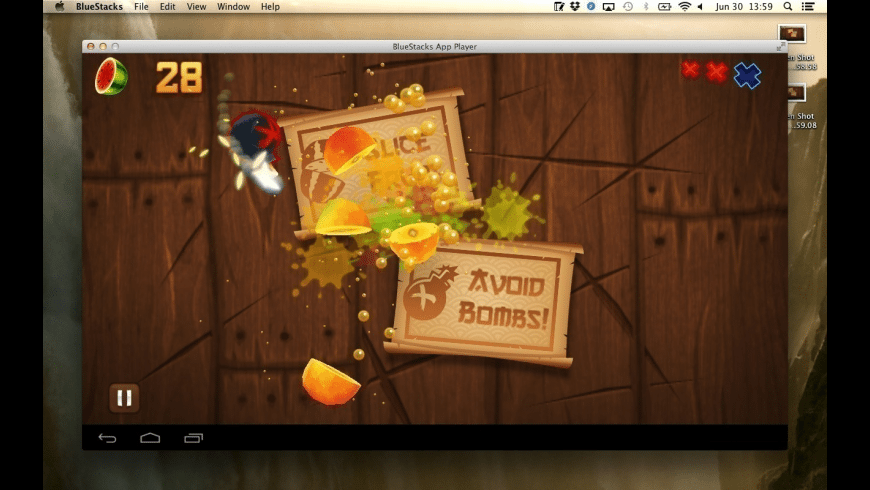Tap the Android back arrow
Image resolution: width=870 pixels, height=490 pixels.
pos(107,438)
